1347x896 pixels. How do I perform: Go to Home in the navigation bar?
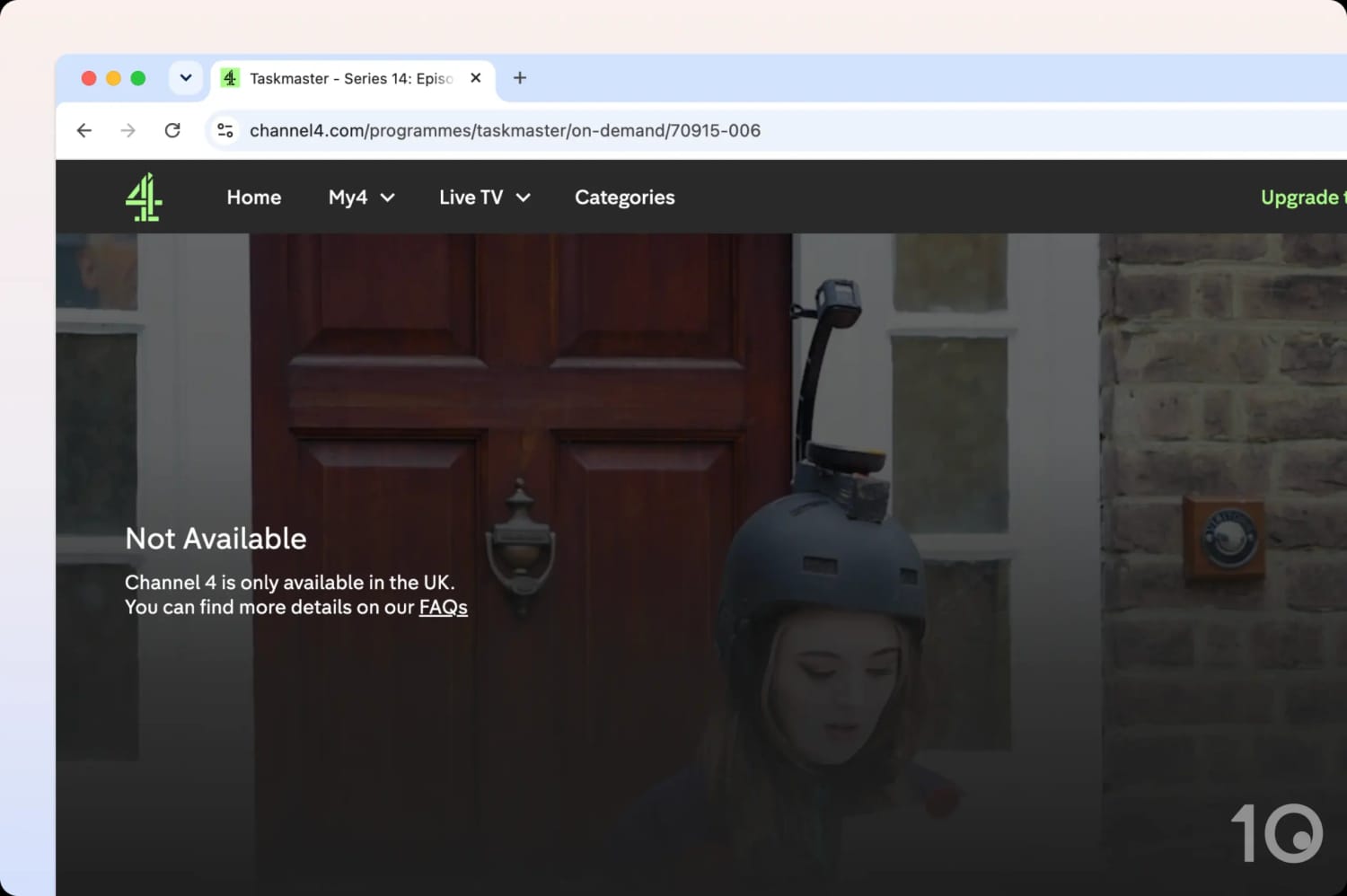tap(254, 198)
